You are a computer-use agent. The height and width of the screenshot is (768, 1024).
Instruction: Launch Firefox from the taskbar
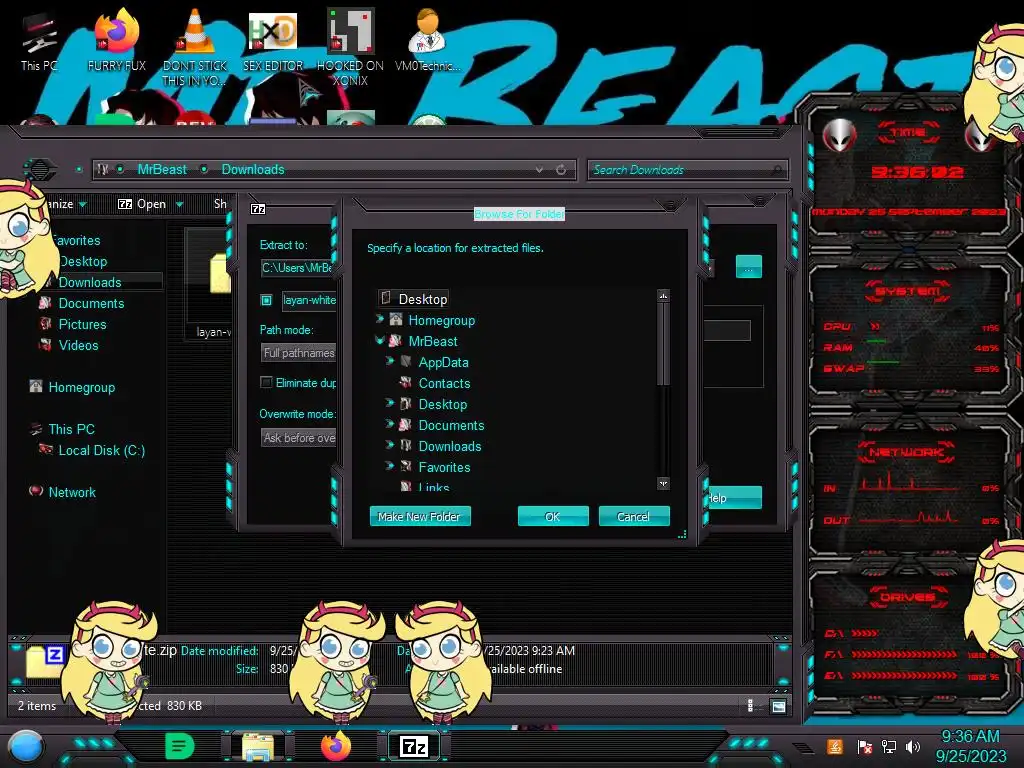336,746
